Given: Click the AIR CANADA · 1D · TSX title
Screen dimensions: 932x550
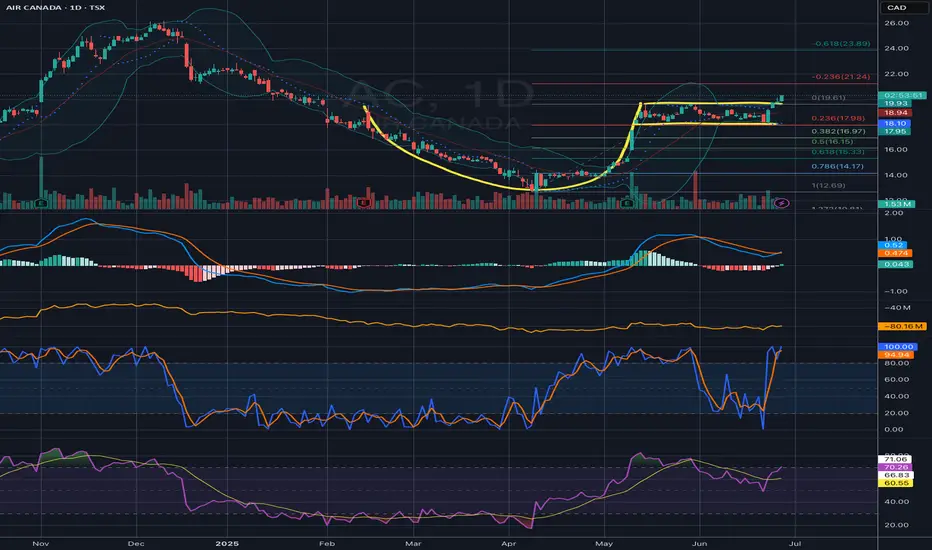Looking at the screenshot, I should coord(55,7).
